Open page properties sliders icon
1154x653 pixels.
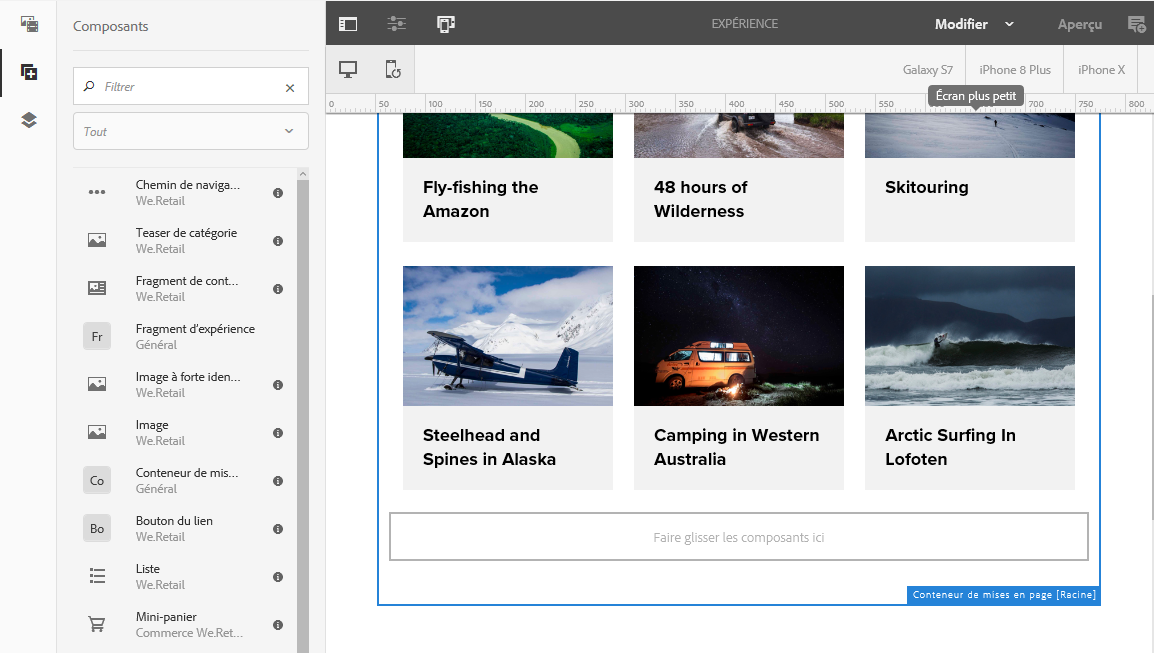(397, 24)
